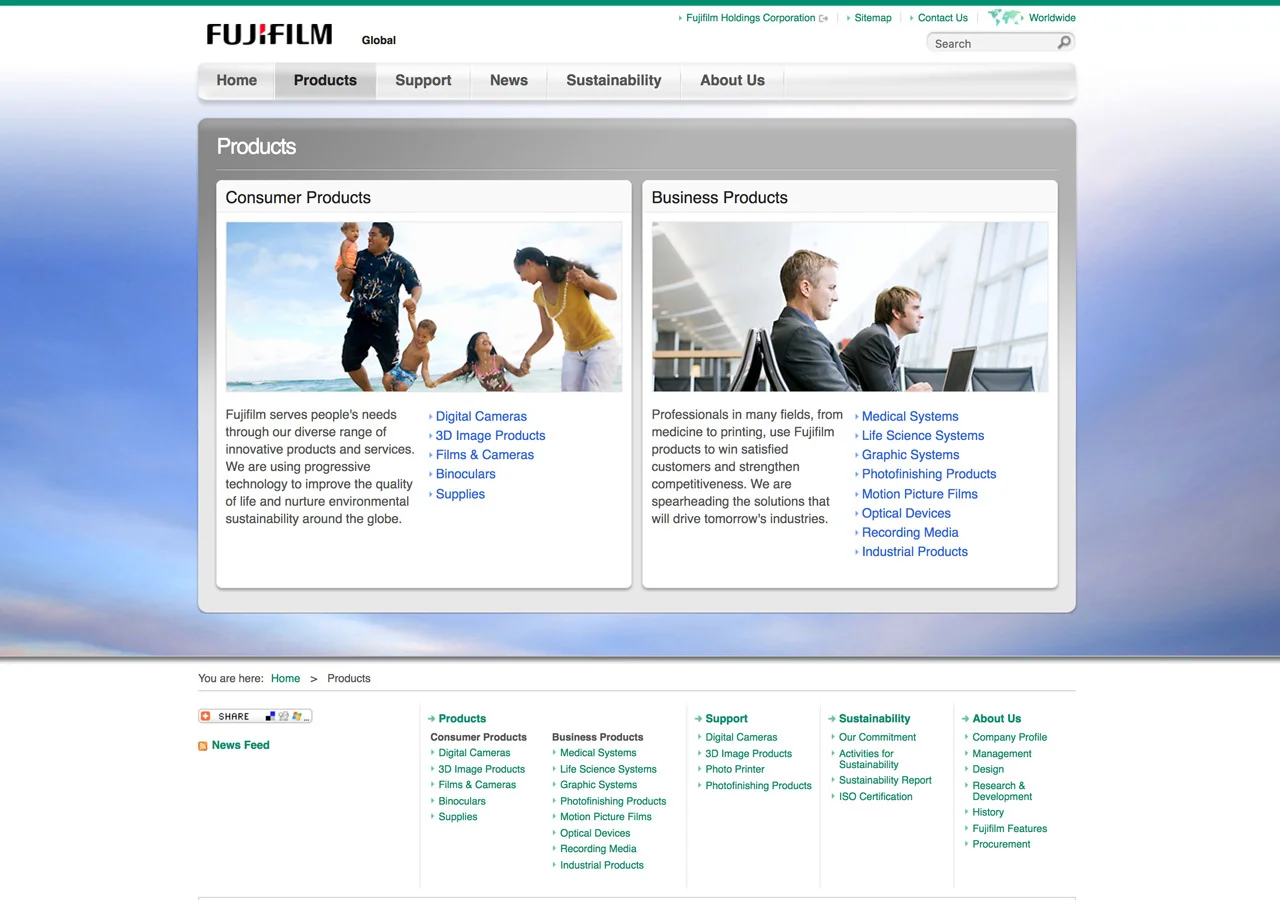Open the Activities for Sustainability footer link
The width and height of the screenshot is (1280, 900).
click(869, 759)
